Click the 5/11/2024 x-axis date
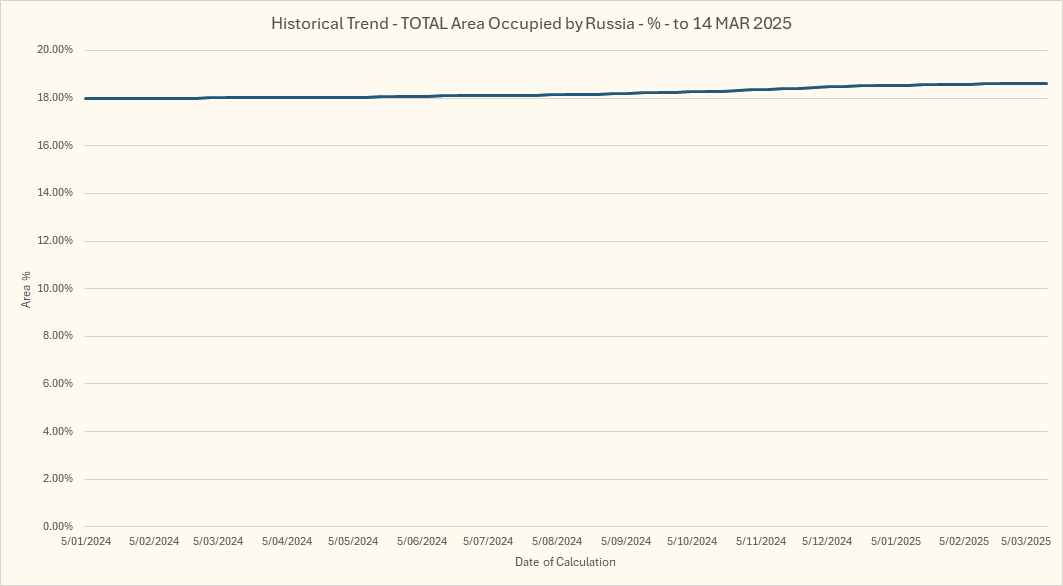 (x=761, y=541)
